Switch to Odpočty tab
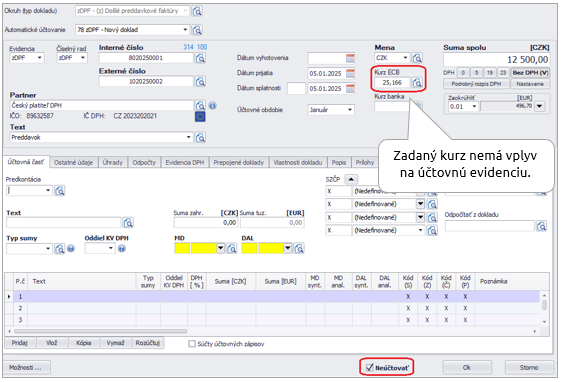 tap(144, 162)
